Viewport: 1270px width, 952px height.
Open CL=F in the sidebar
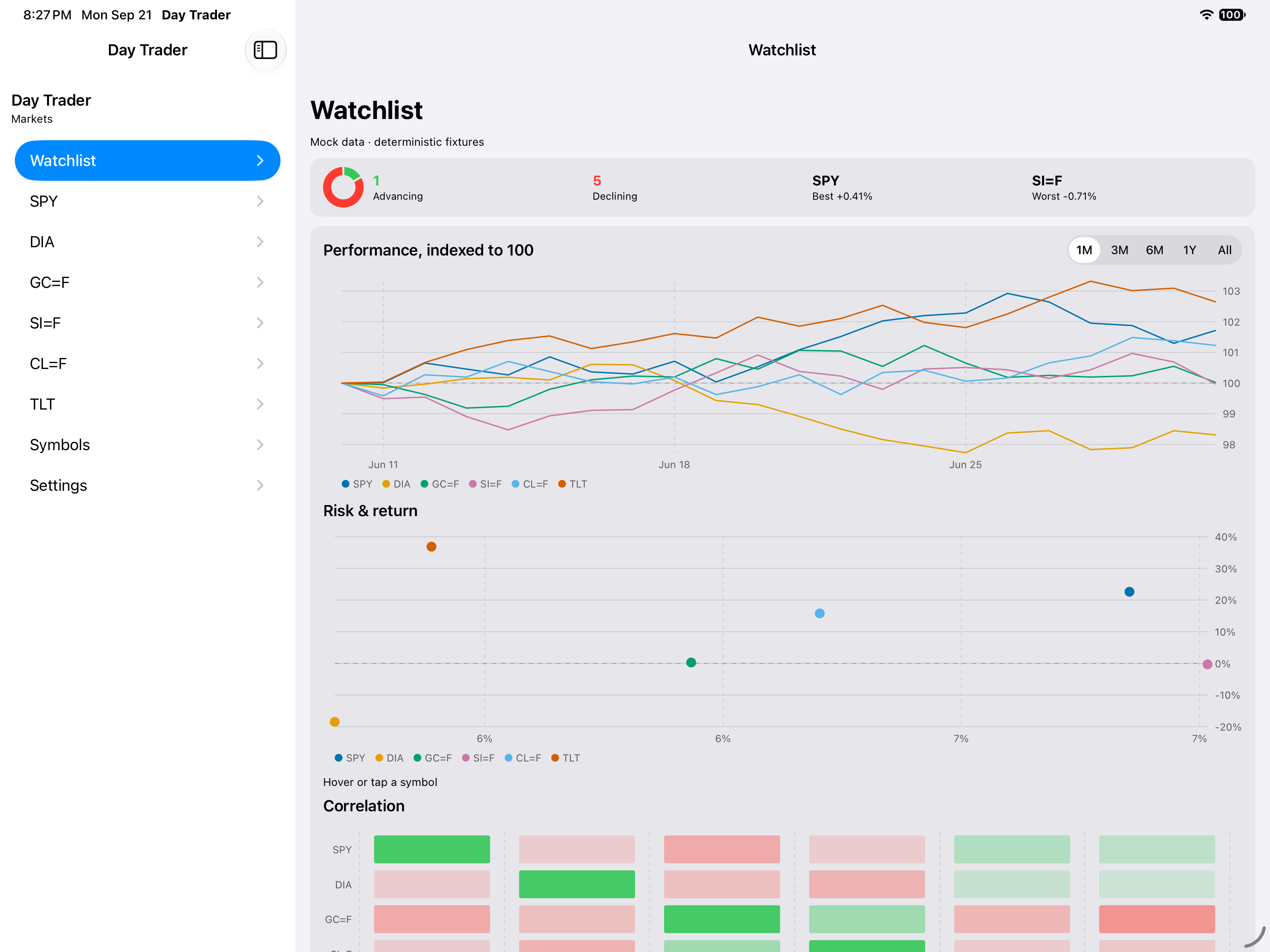148,364
